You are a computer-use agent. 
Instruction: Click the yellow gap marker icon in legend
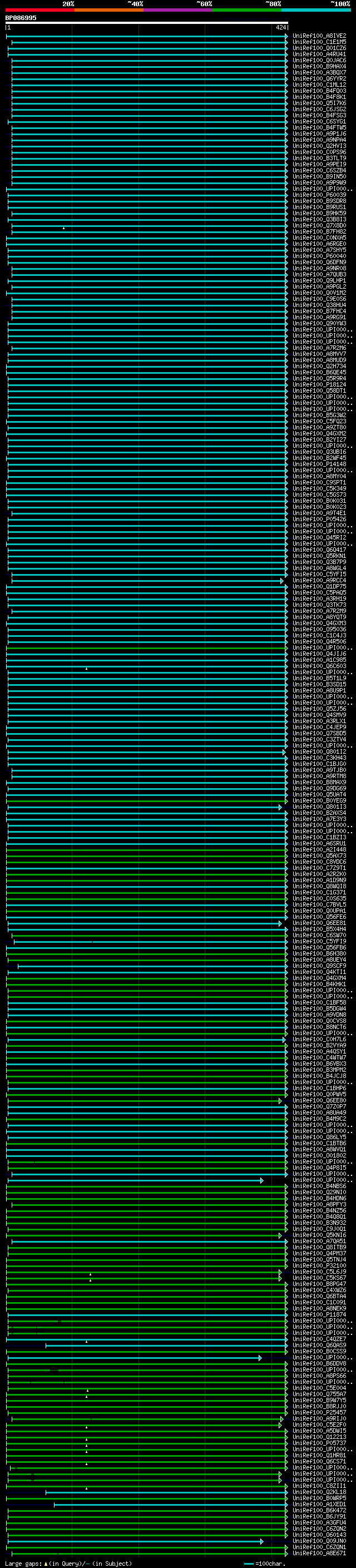coord(46,1563)
